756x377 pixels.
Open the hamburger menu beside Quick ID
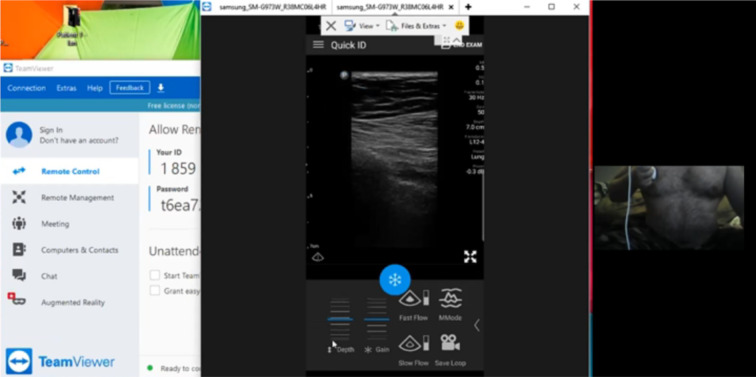[x=318, y=45]
